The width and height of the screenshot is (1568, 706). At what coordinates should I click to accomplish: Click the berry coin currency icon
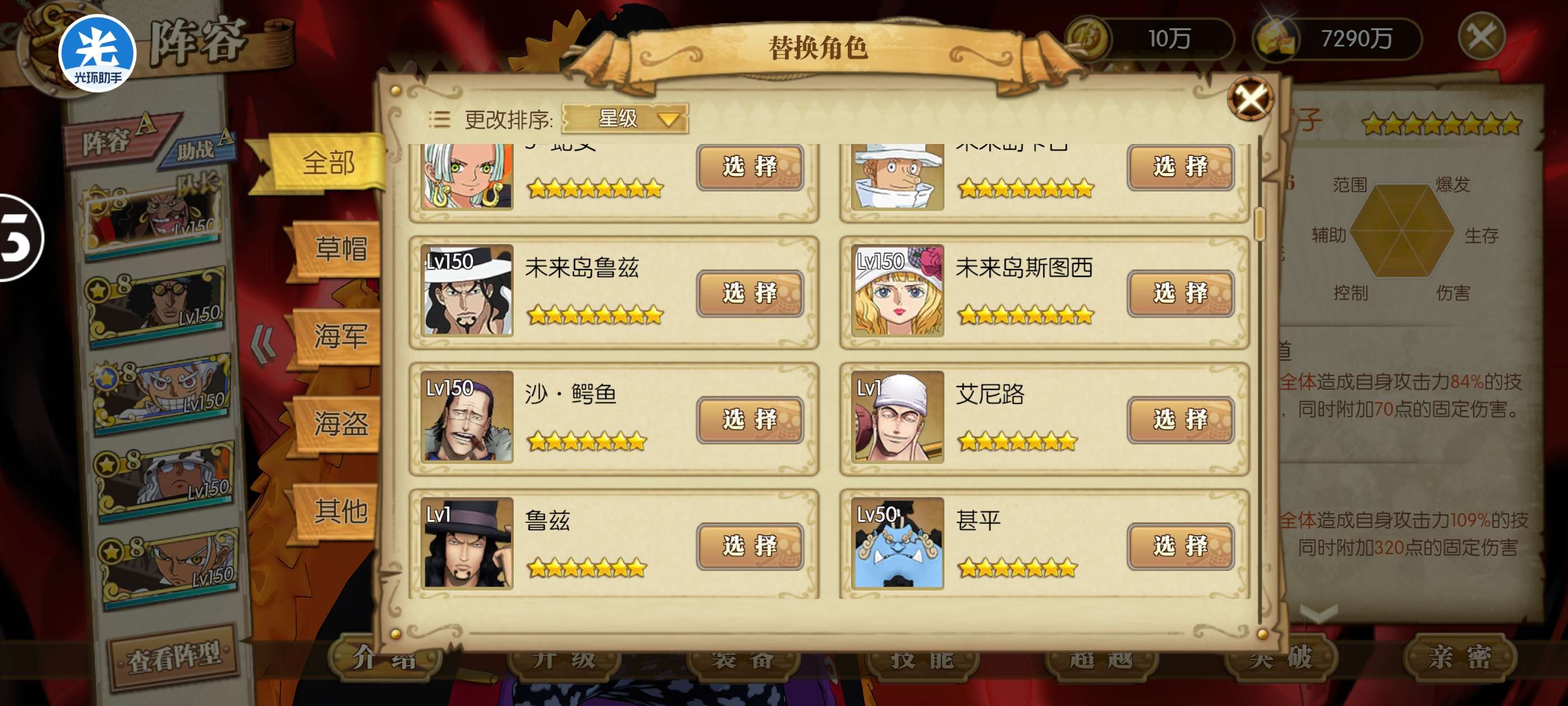point(1088,38)
